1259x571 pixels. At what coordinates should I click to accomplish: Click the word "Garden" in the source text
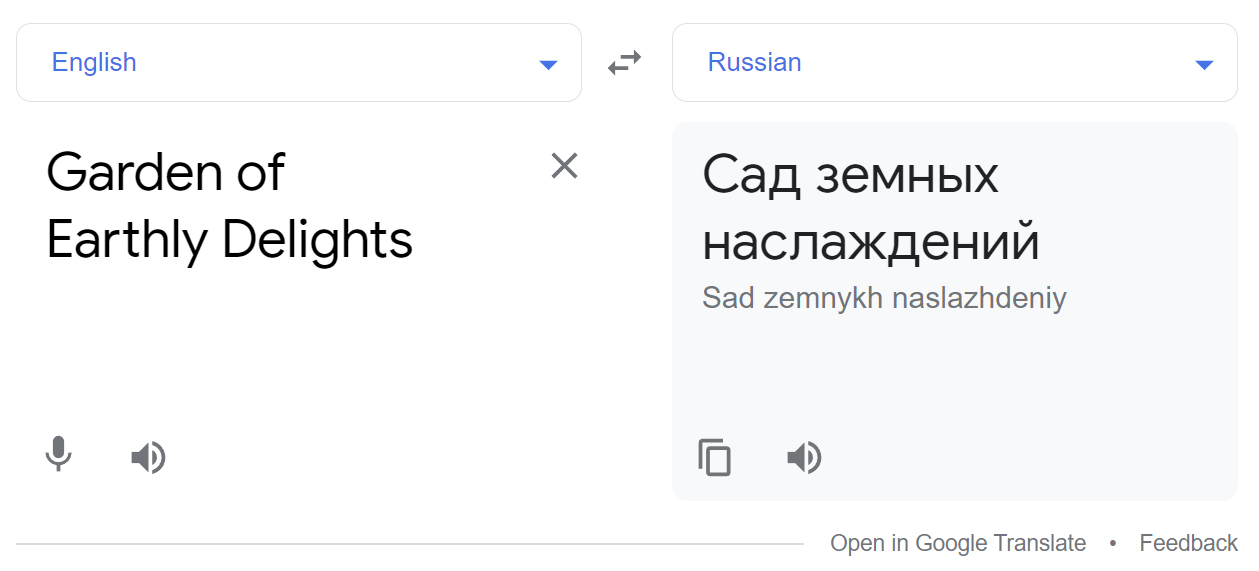[122, 173]
